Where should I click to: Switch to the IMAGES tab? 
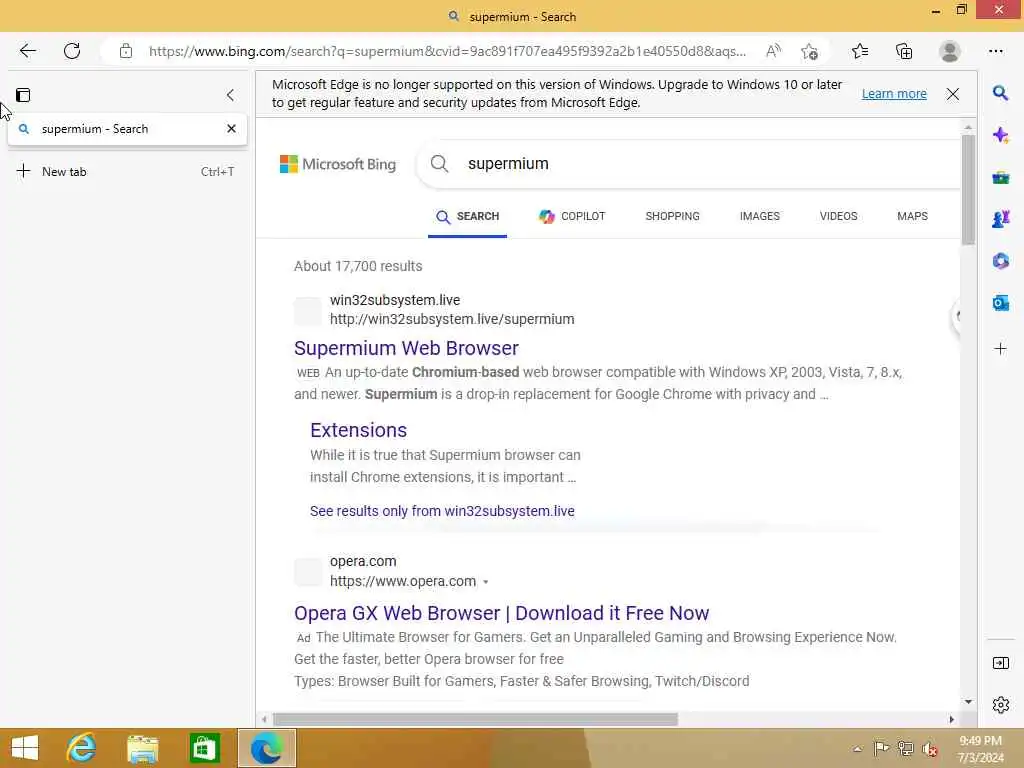(760, 216)
